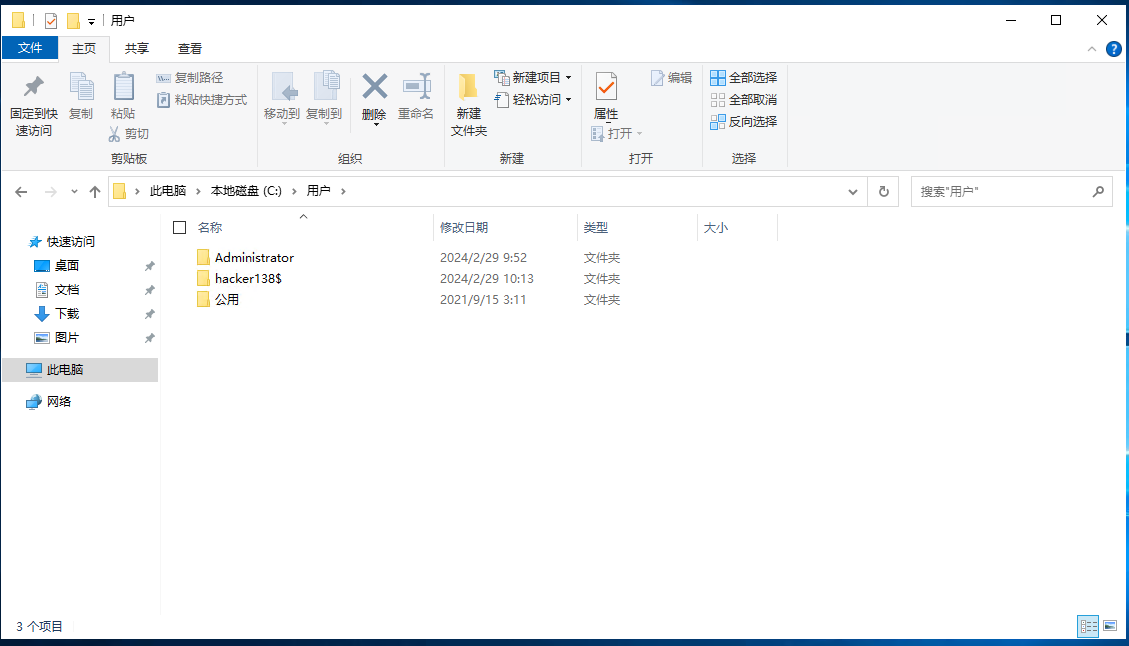Toggle the select-all checkbox in header
Viewport: 1129px width, 646px height.
[x=180, y=228]
